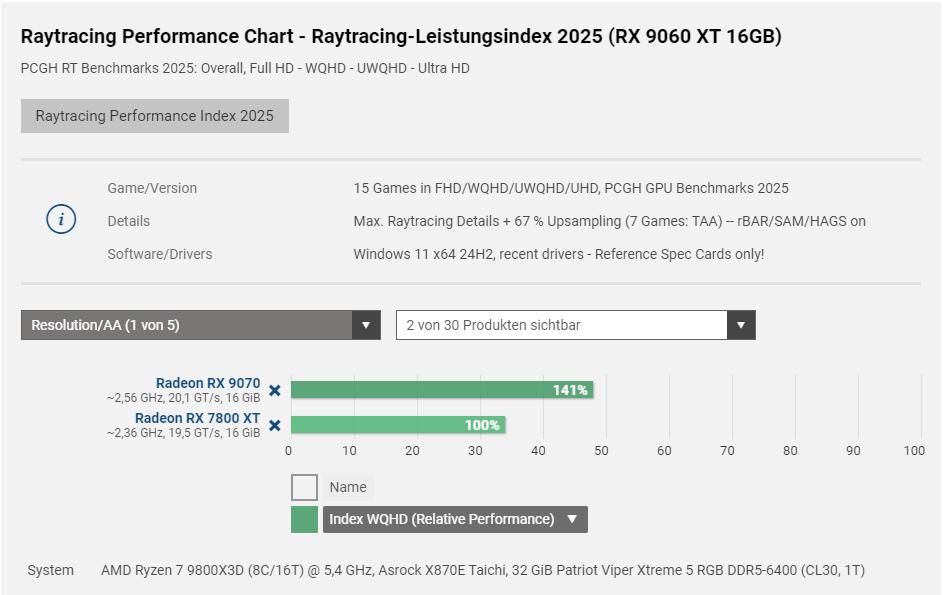
Task: Click the chart title heading
Action: point(401,37)
